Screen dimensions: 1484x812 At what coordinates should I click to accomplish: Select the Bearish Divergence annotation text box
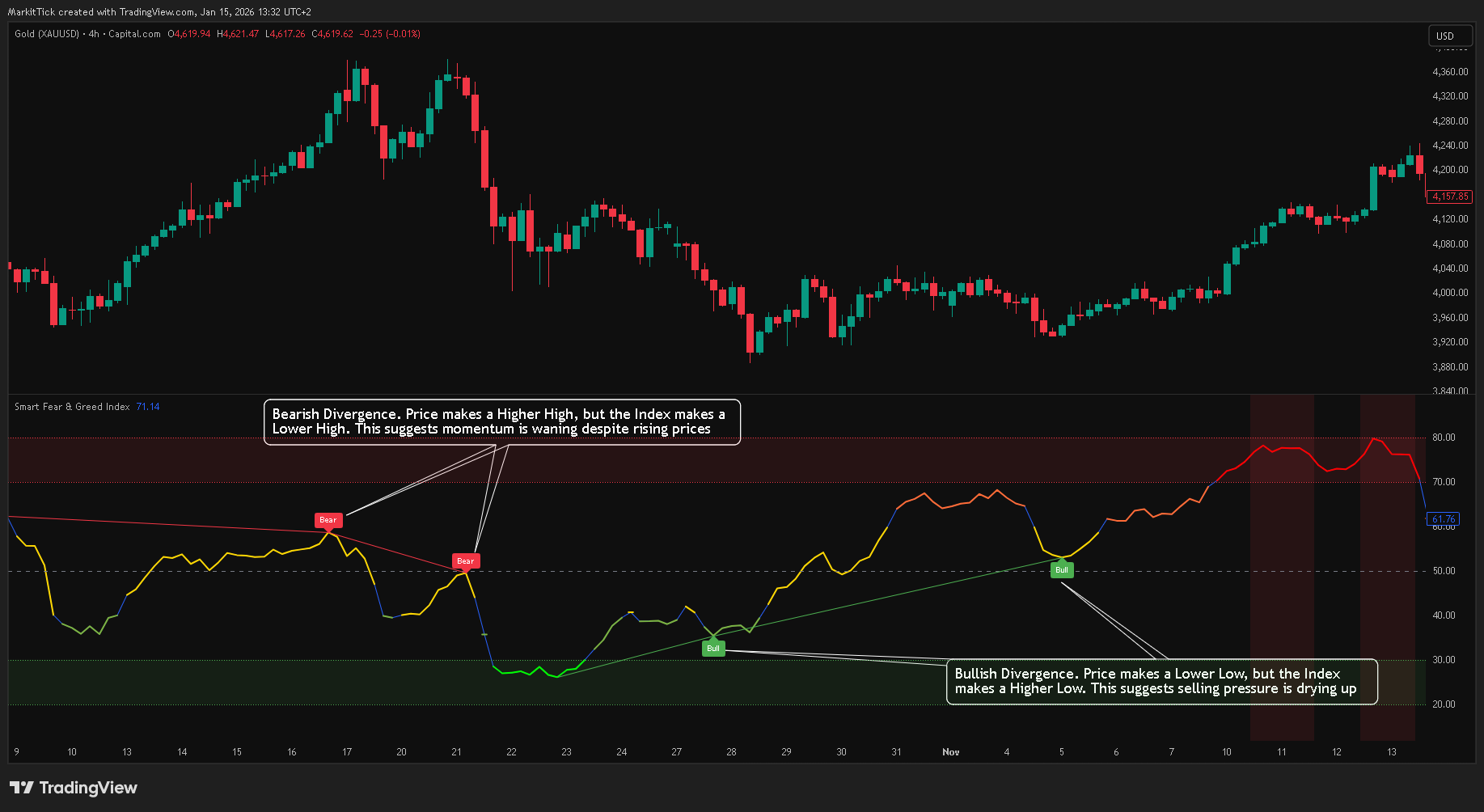pos(502,421)
